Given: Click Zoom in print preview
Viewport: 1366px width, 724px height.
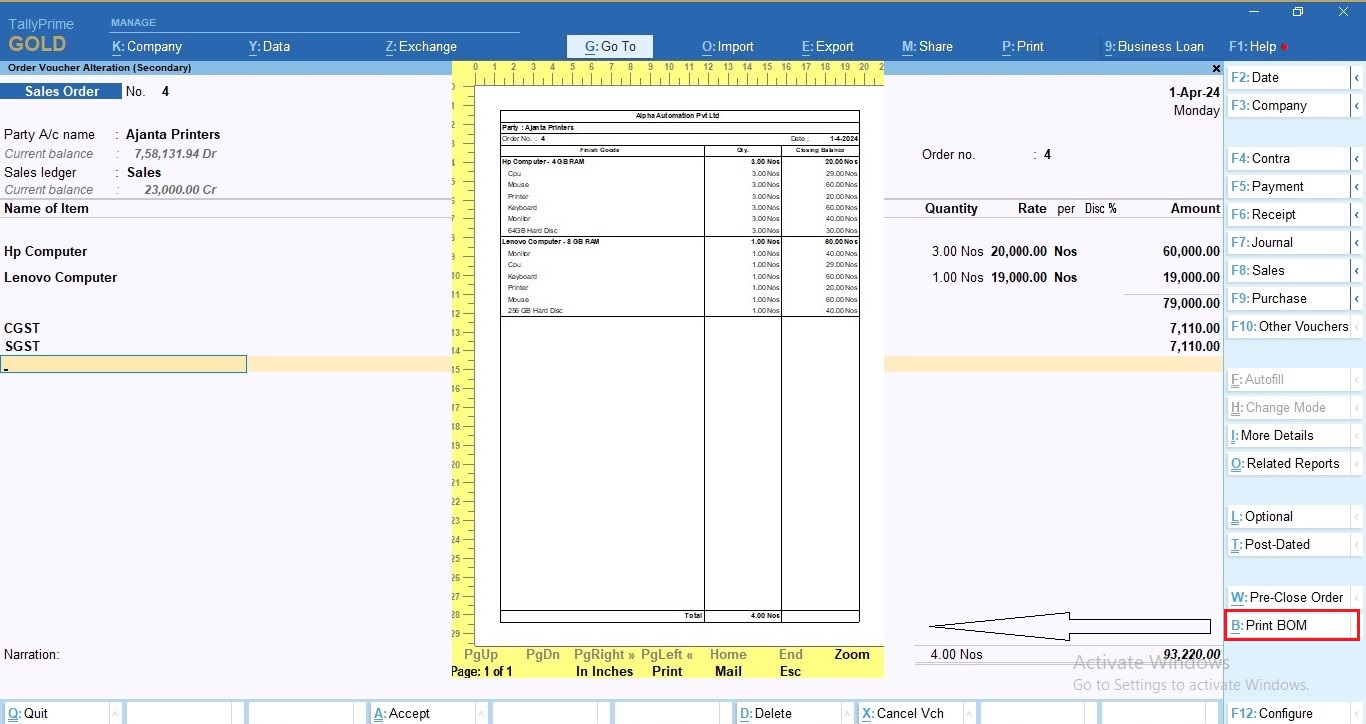Looking at the screenshot, I should pos(852,655).
